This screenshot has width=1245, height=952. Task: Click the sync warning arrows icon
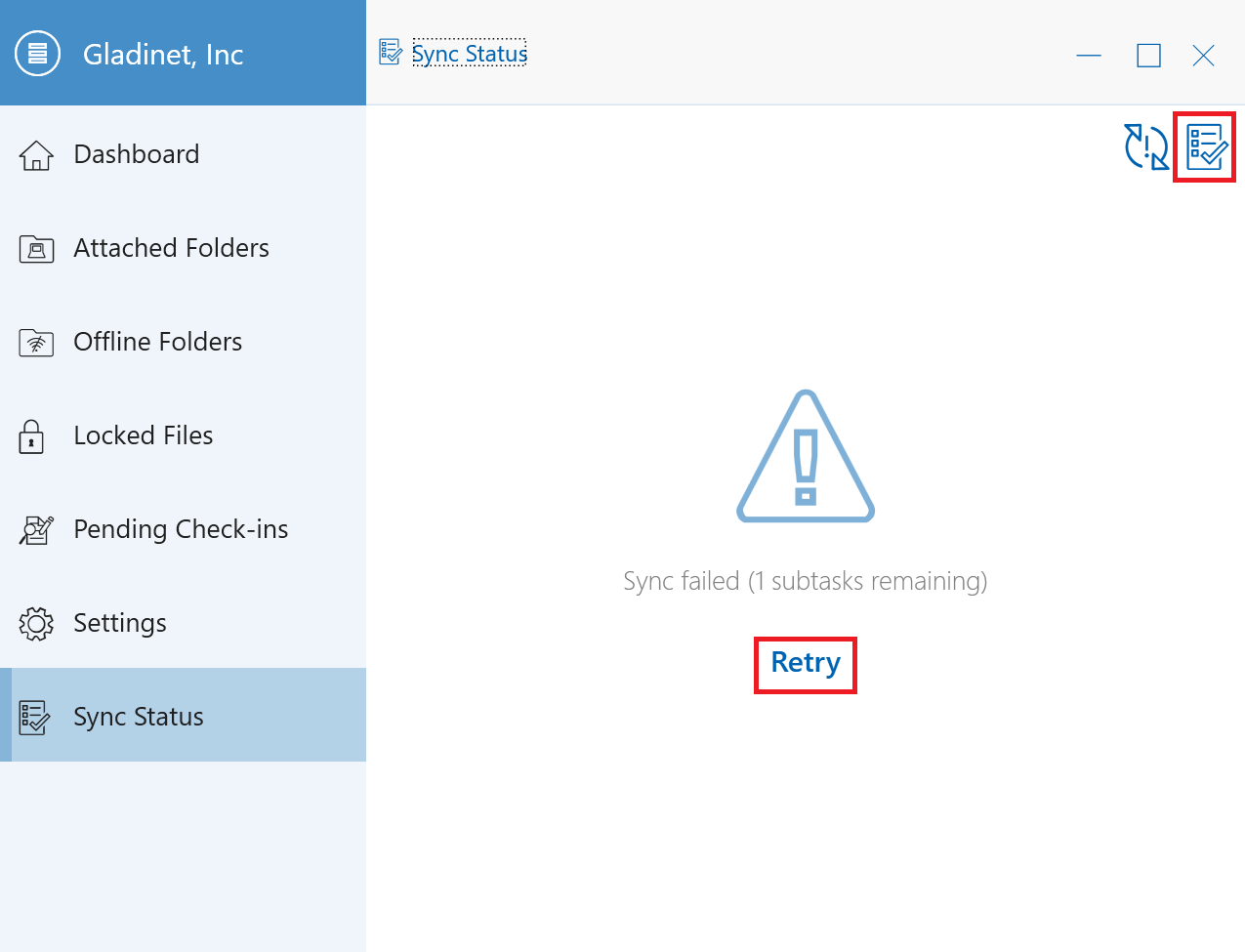pos(1145,146)
